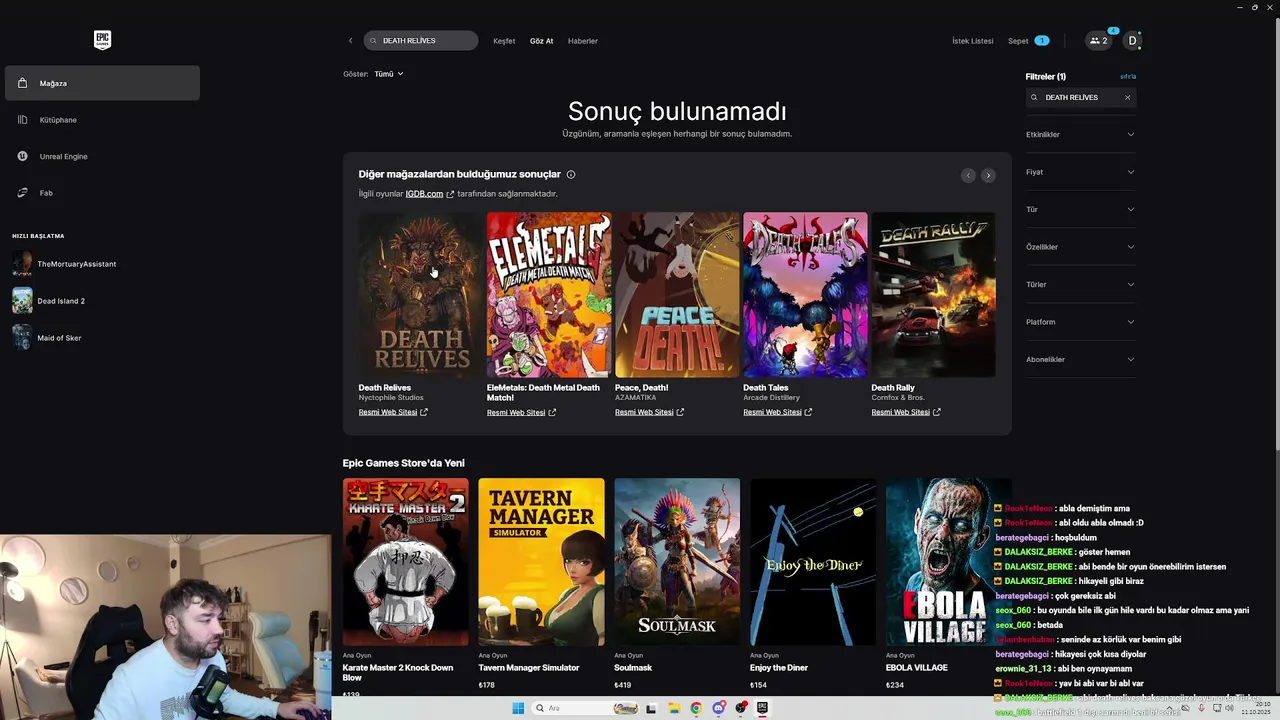Expand the Tür filter

(1080, 209)
